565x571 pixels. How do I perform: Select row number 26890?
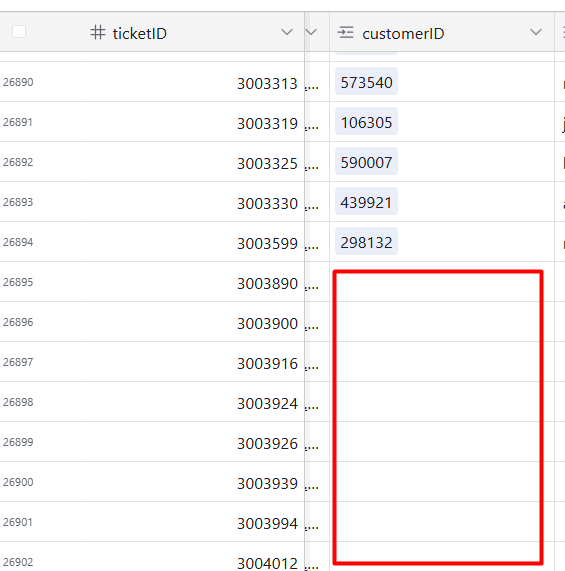tap(18, 82)
